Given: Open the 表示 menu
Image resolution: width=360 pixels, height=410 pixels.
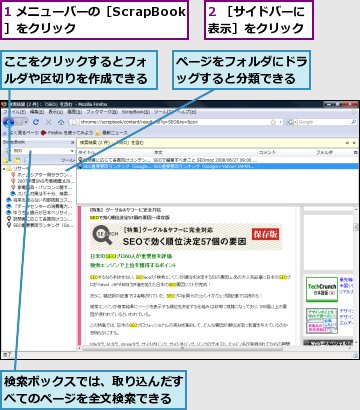Looking at the screenshot, I should [56, 112].
